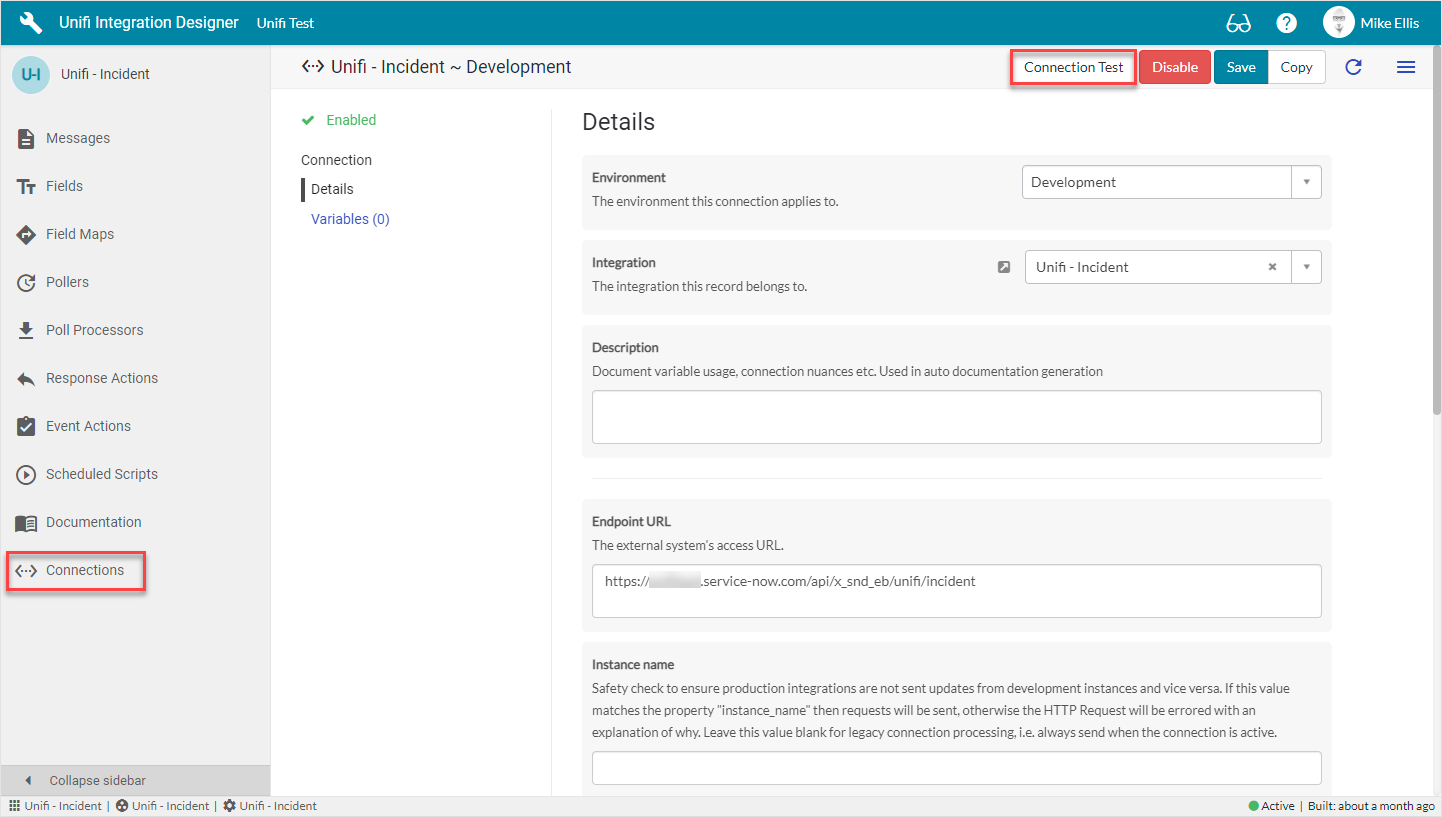Select the Pollers sidebar icon
The image size is (1442, 817).
(70, 282)
